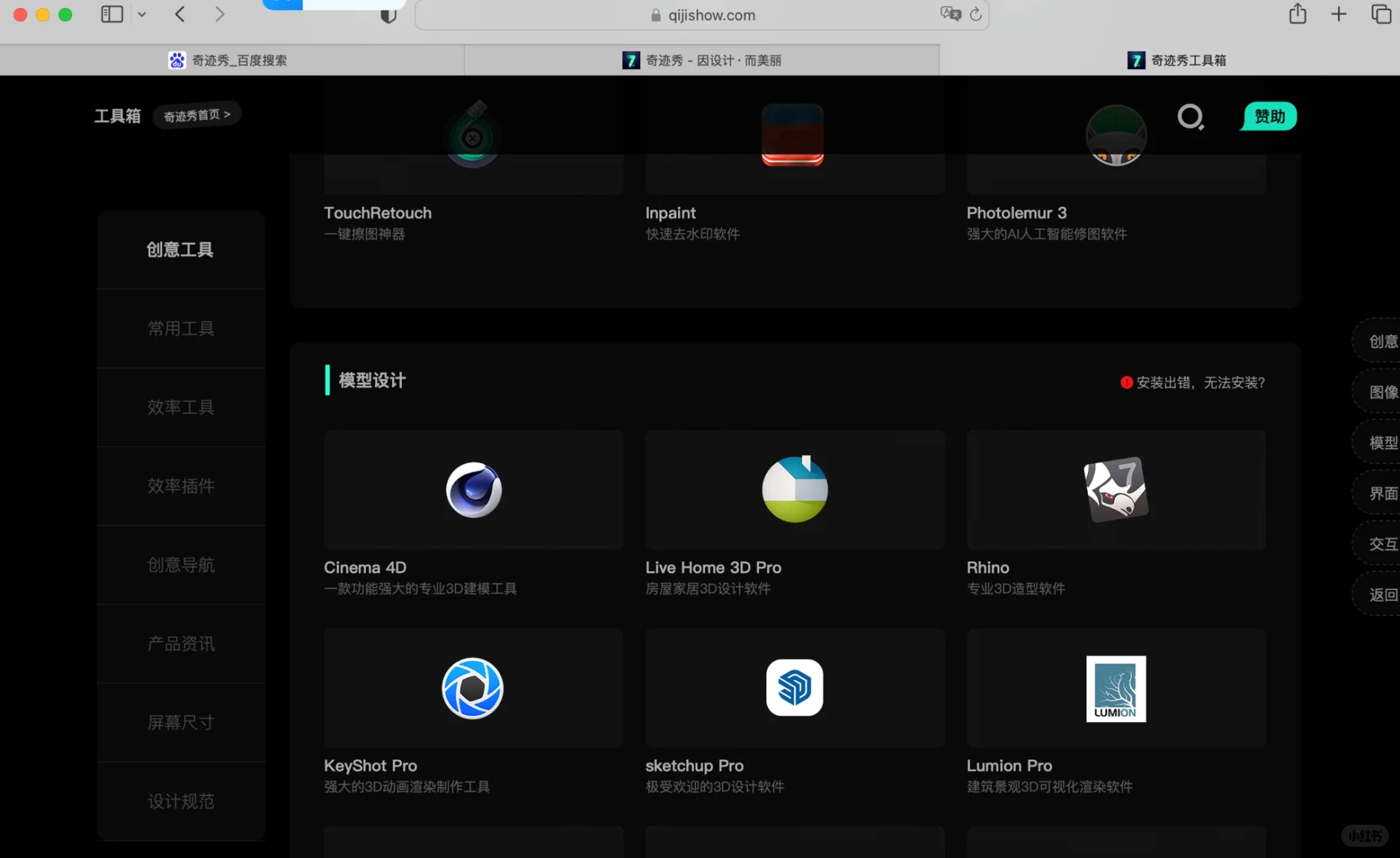Expand the sidebar dropdown chevron
The width and height of the screenshot is (1400, 858).
tap(142, 14)
